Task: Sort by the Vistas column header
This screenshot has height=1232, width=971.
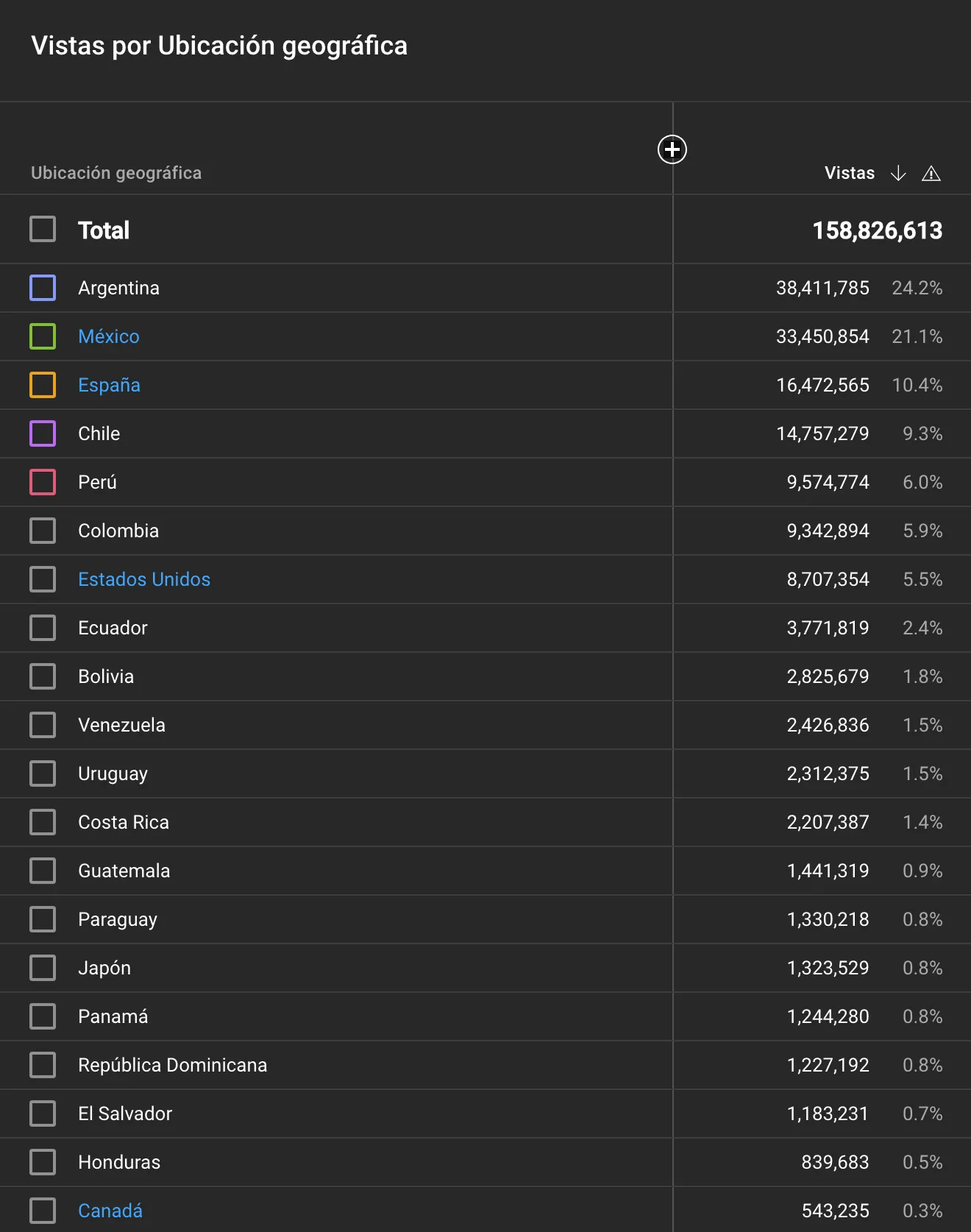Action: 849,174
